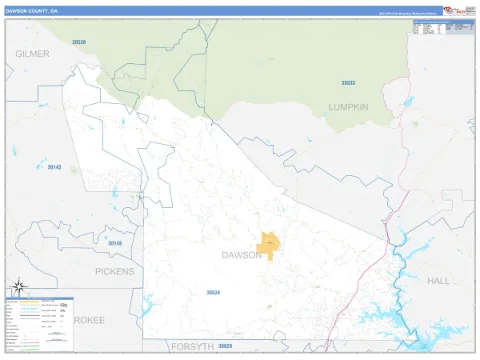This screenshot has height=360, width=480.
Task: Click the LUMPKIN county label
Action: click(x=348, y=107)
